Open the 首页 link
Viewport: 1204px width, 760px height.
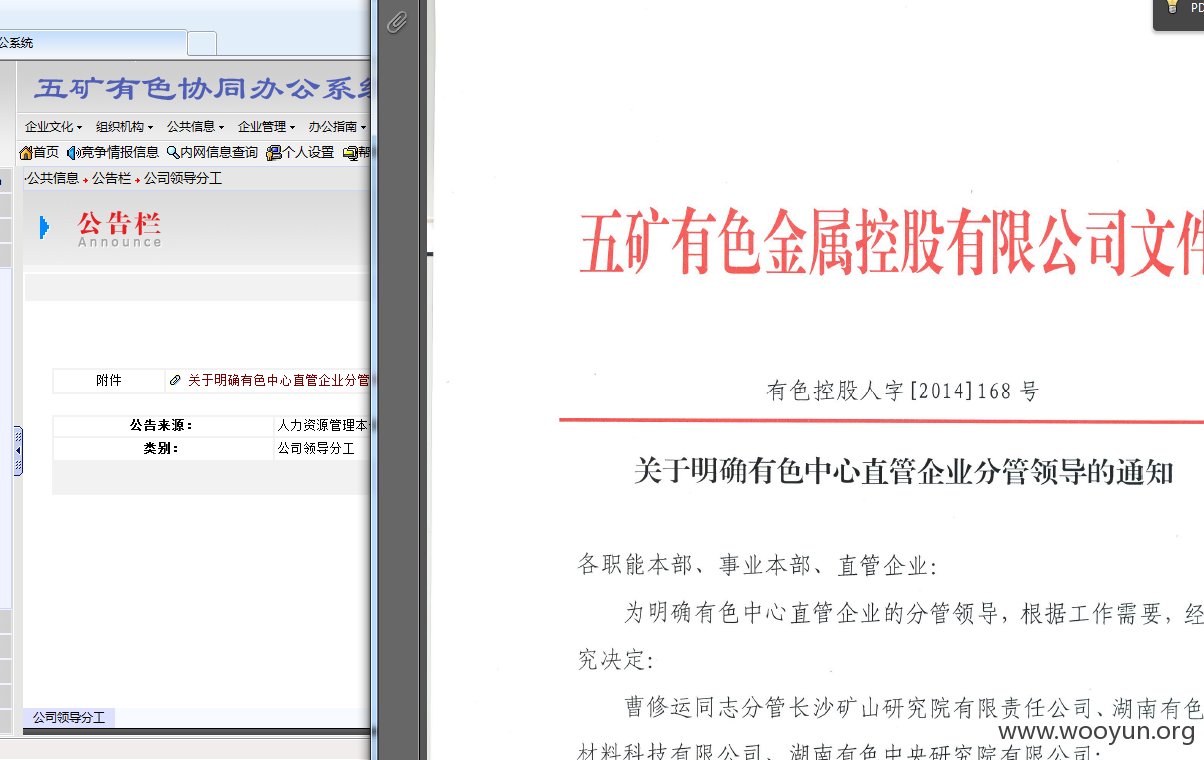[46, 153]
